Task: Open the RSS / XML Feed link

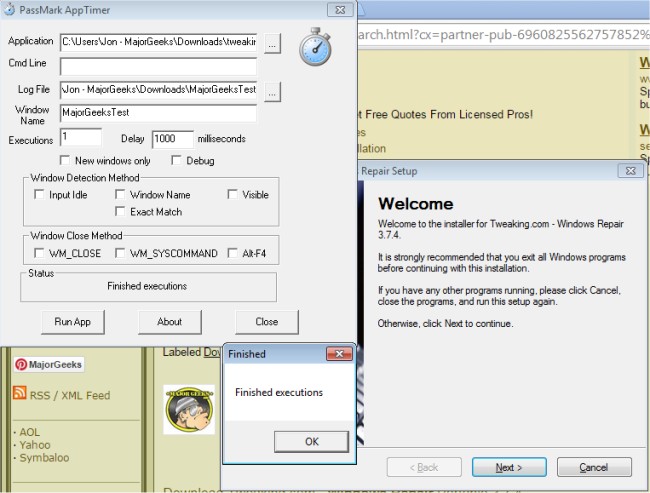Action: (x=70, y=395)
